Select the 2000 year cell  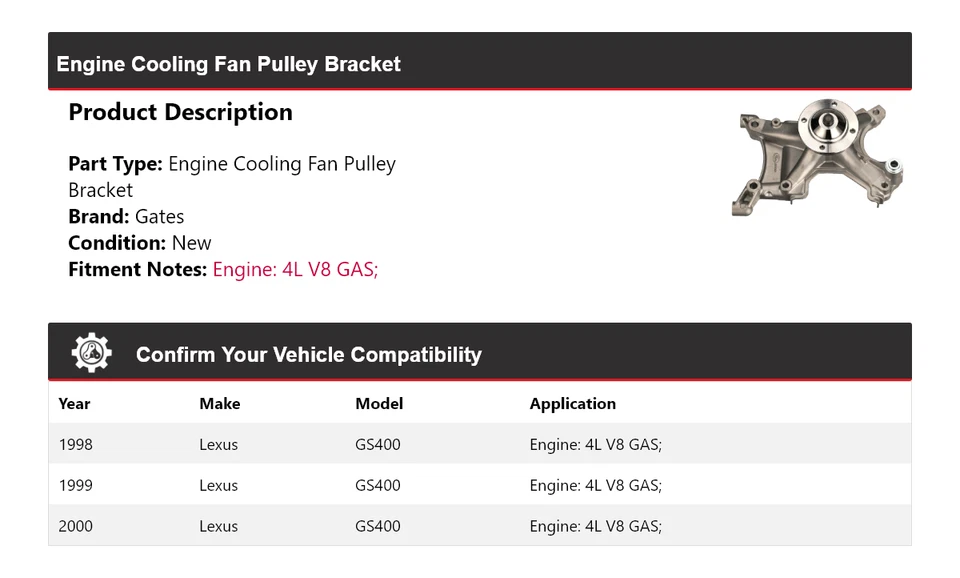point(75,526)
